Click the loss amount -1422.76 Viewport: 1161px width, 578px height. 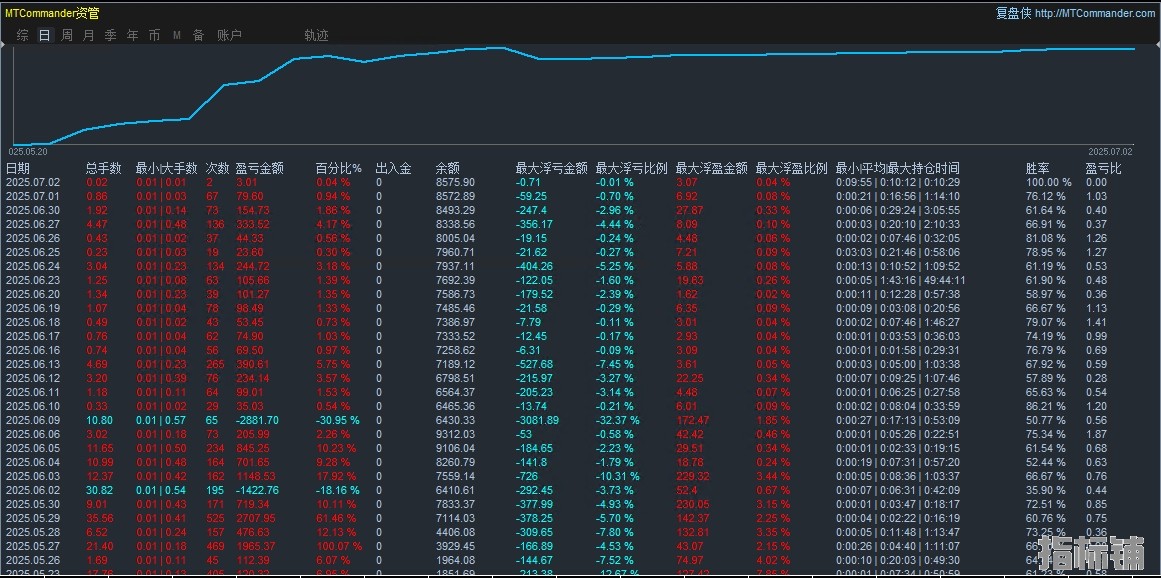pyautogui.click(x=257, y=490)
